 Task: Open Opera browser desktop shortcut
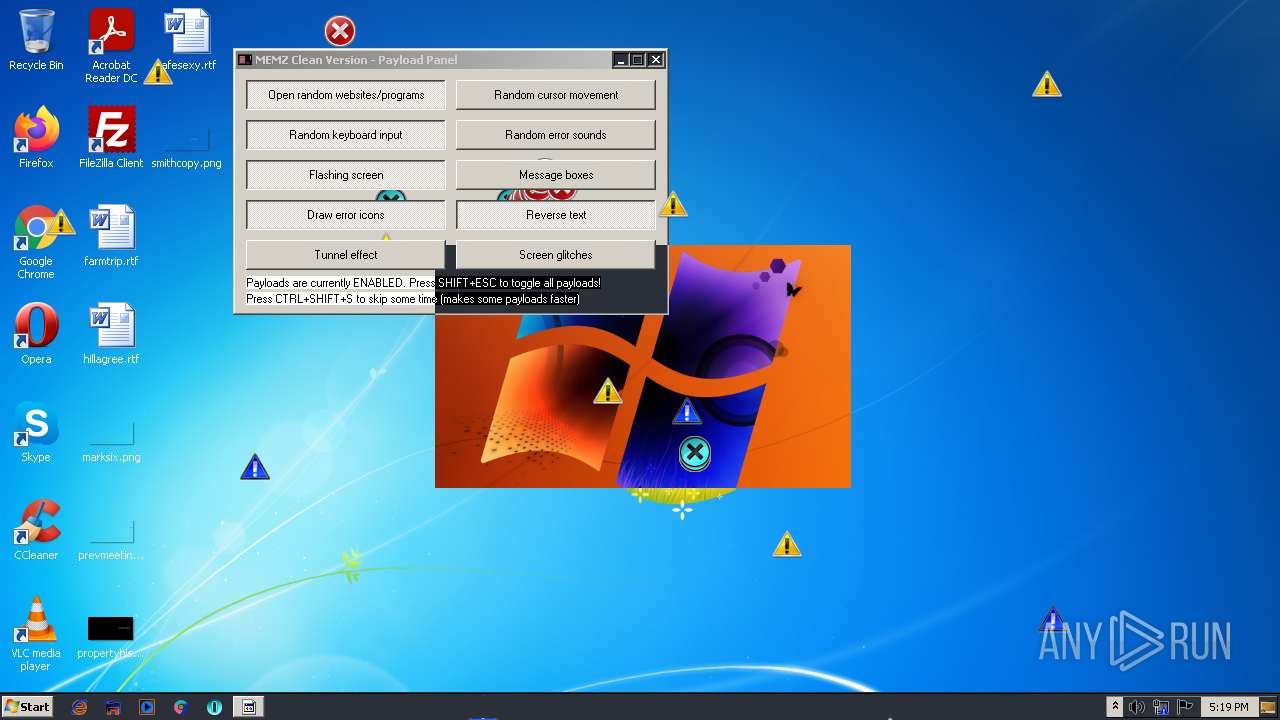(x=36, y=334)
